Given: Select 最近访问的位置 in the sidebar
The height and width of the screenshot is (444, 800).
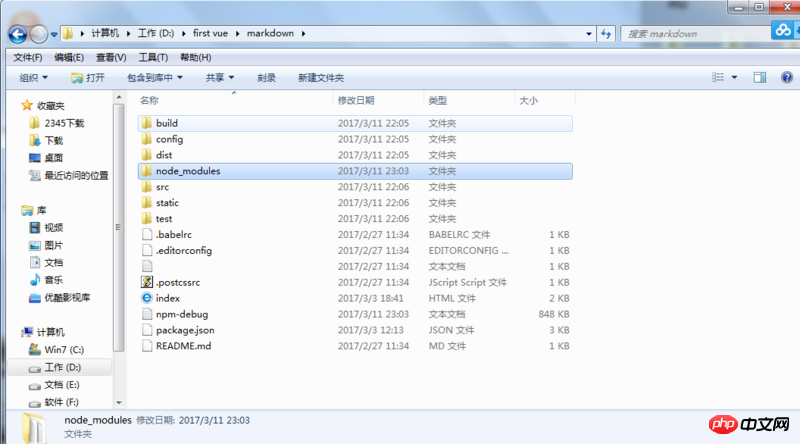Looking at the screenshot, I should [76, 176].
